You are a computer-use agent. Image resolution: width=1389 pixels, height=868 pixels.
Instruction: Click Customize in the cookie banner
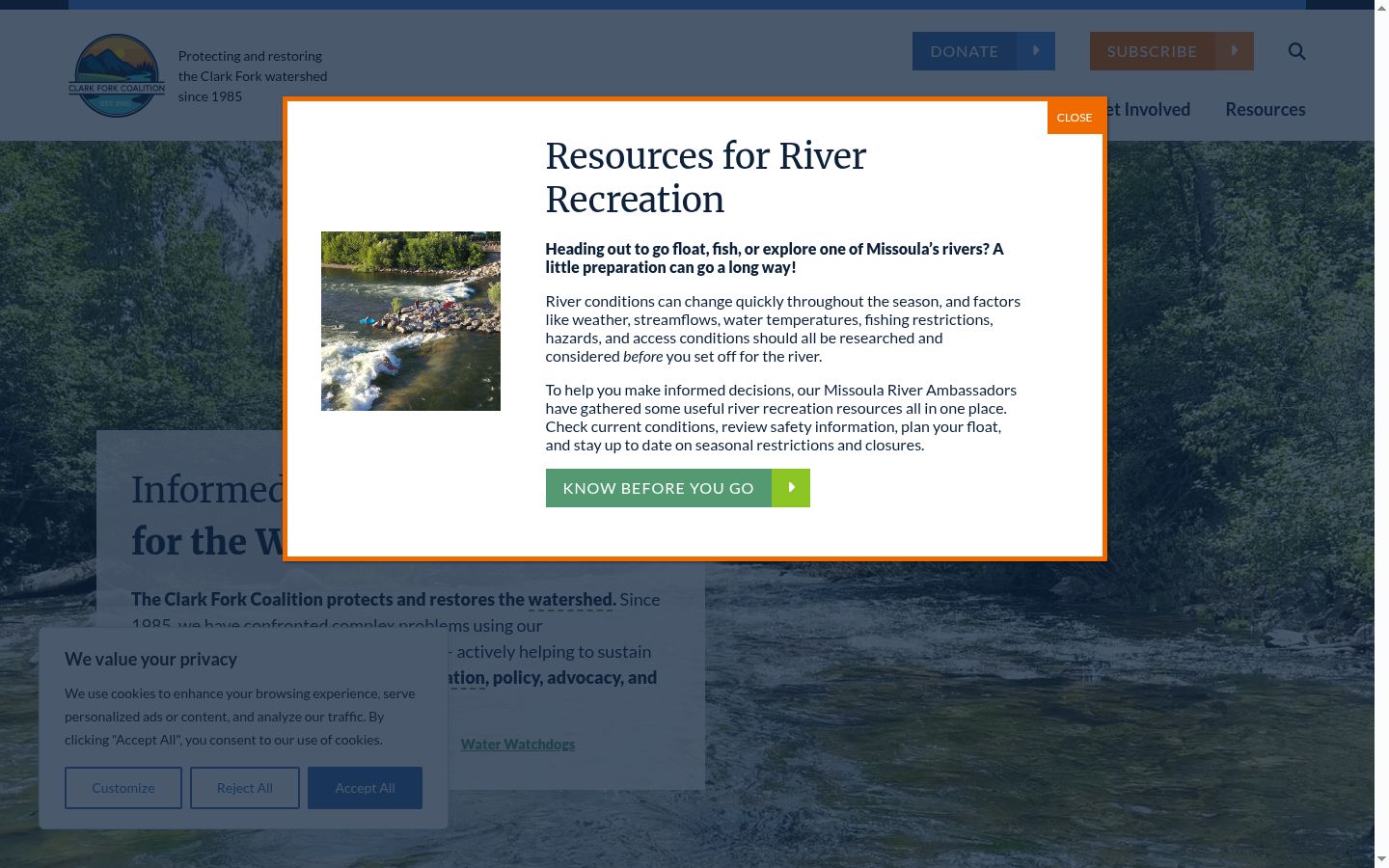[123, 788]
